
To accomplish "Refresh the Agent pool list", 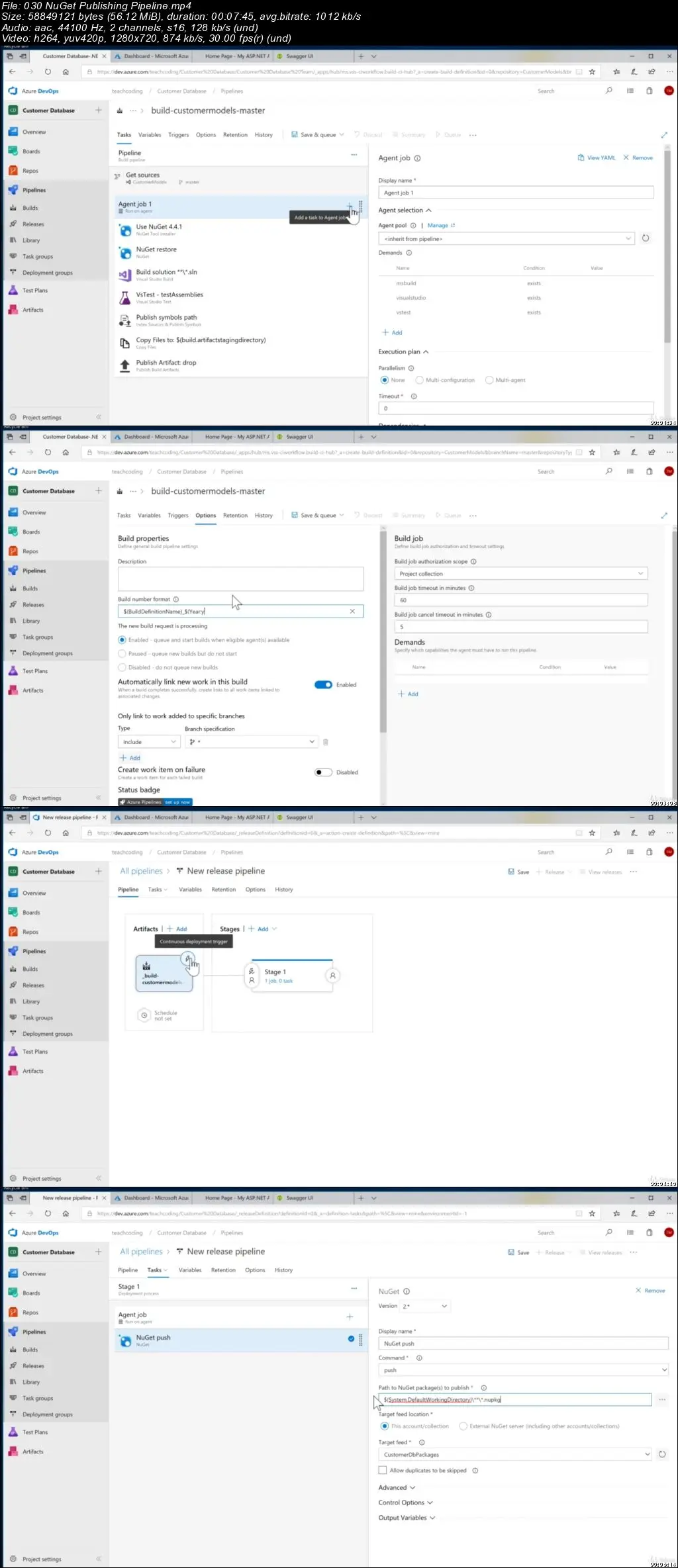I will click(646, 238).
